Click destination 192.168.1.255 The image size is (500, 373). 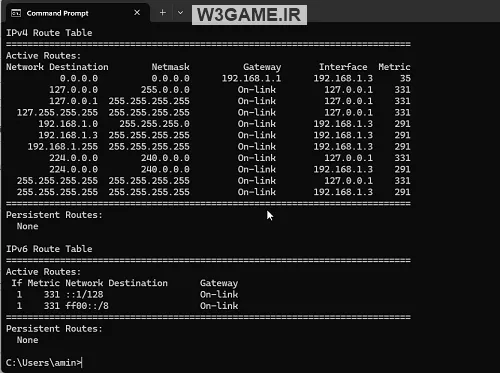[x=63, y=146]
